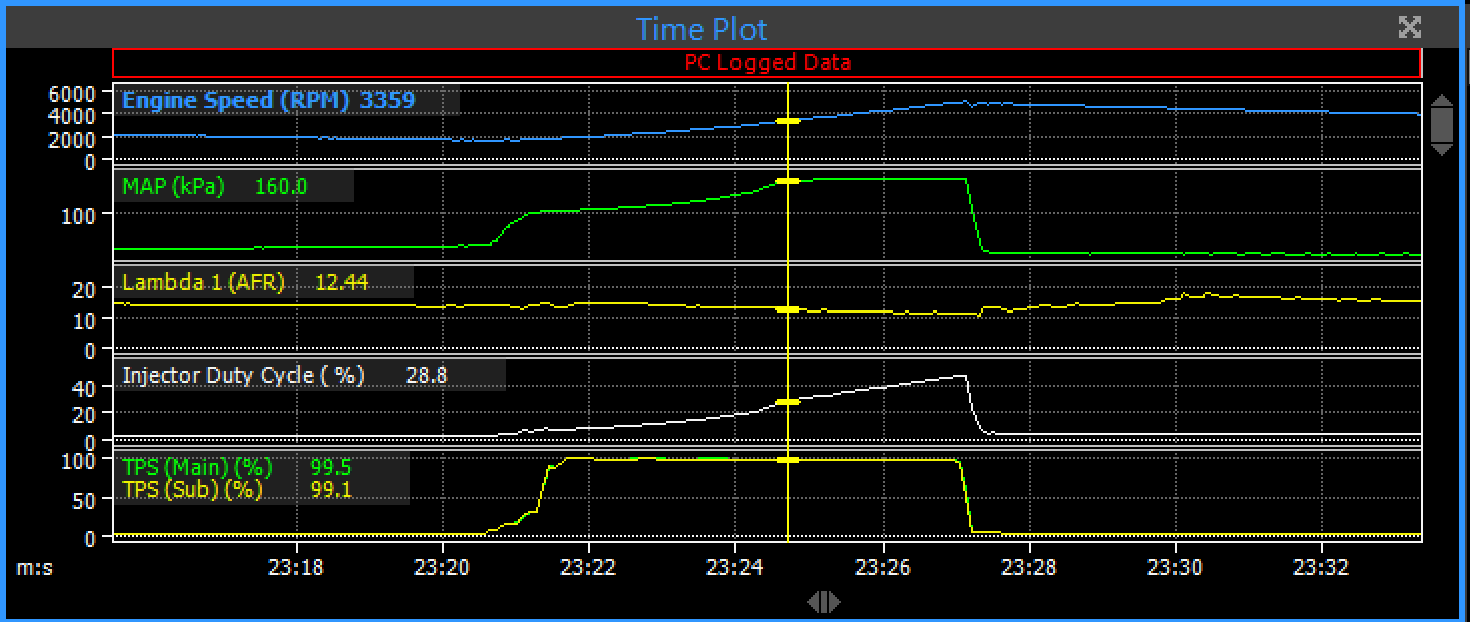The image size is (1470, 622).
Task: Click the 23:28 time axis label
Action: pyautogui.click(x=1028, y=567)
